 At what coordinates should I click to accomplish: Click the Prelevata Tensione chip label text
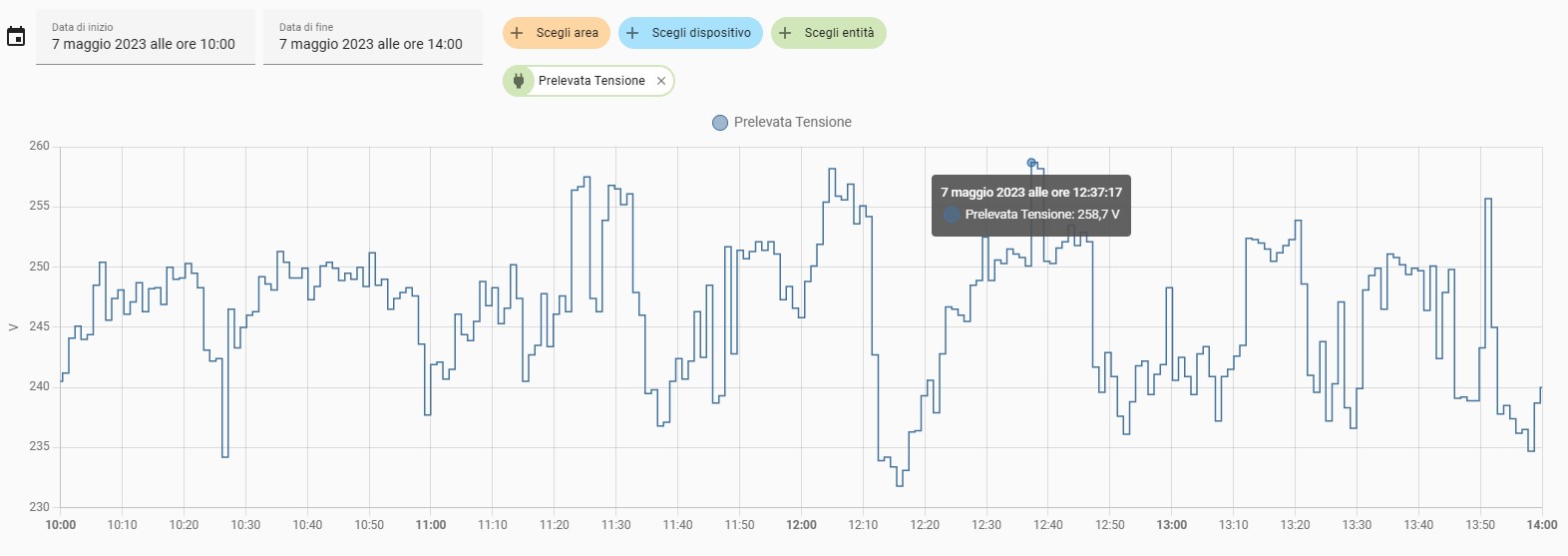(x=591, y=81)
